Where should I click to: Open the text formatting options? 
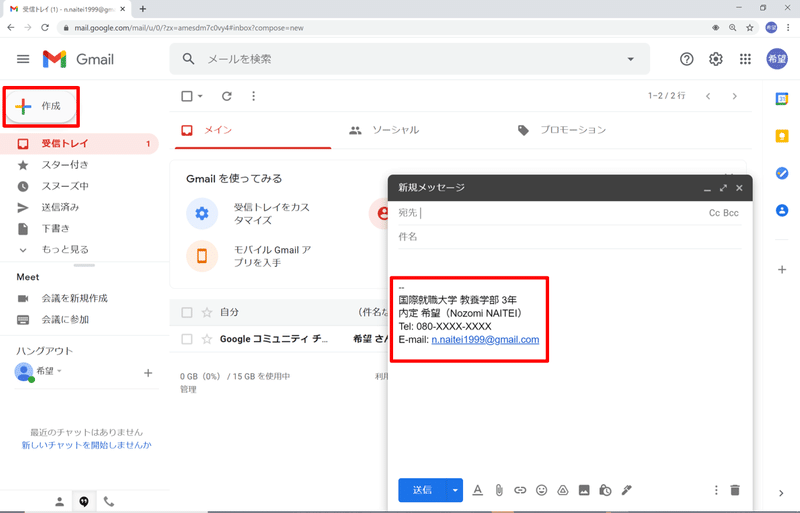pyautogui.click(x=478, y=490)
